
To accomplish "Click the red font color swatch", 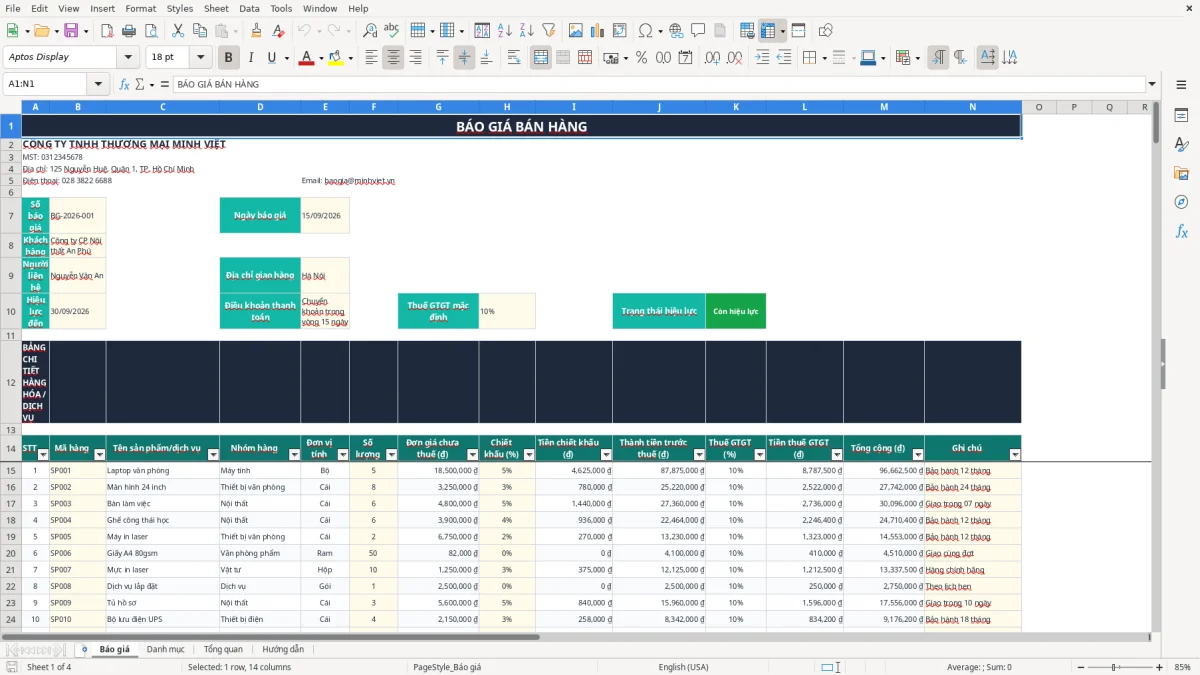I will coord(306,58).
